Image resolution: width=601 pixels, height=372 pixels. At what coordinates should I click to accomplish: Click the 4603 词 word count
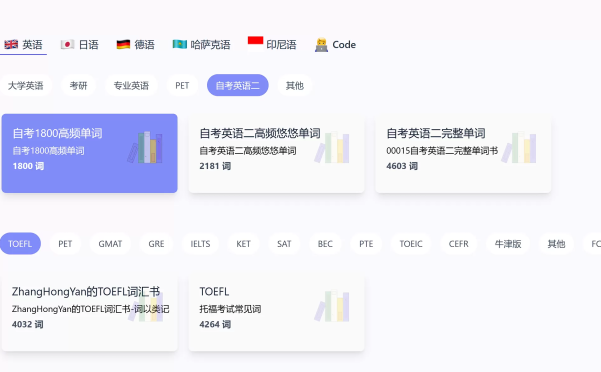click(402, 166)
